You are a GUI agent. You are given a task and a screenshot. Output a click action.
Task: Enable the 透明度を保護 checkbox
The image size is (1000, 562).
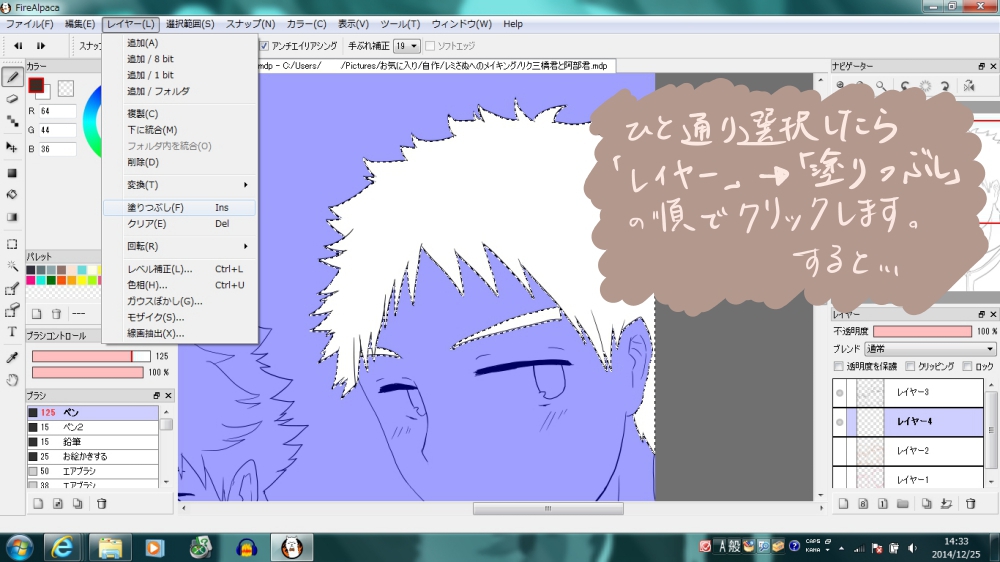pos(839,367)
